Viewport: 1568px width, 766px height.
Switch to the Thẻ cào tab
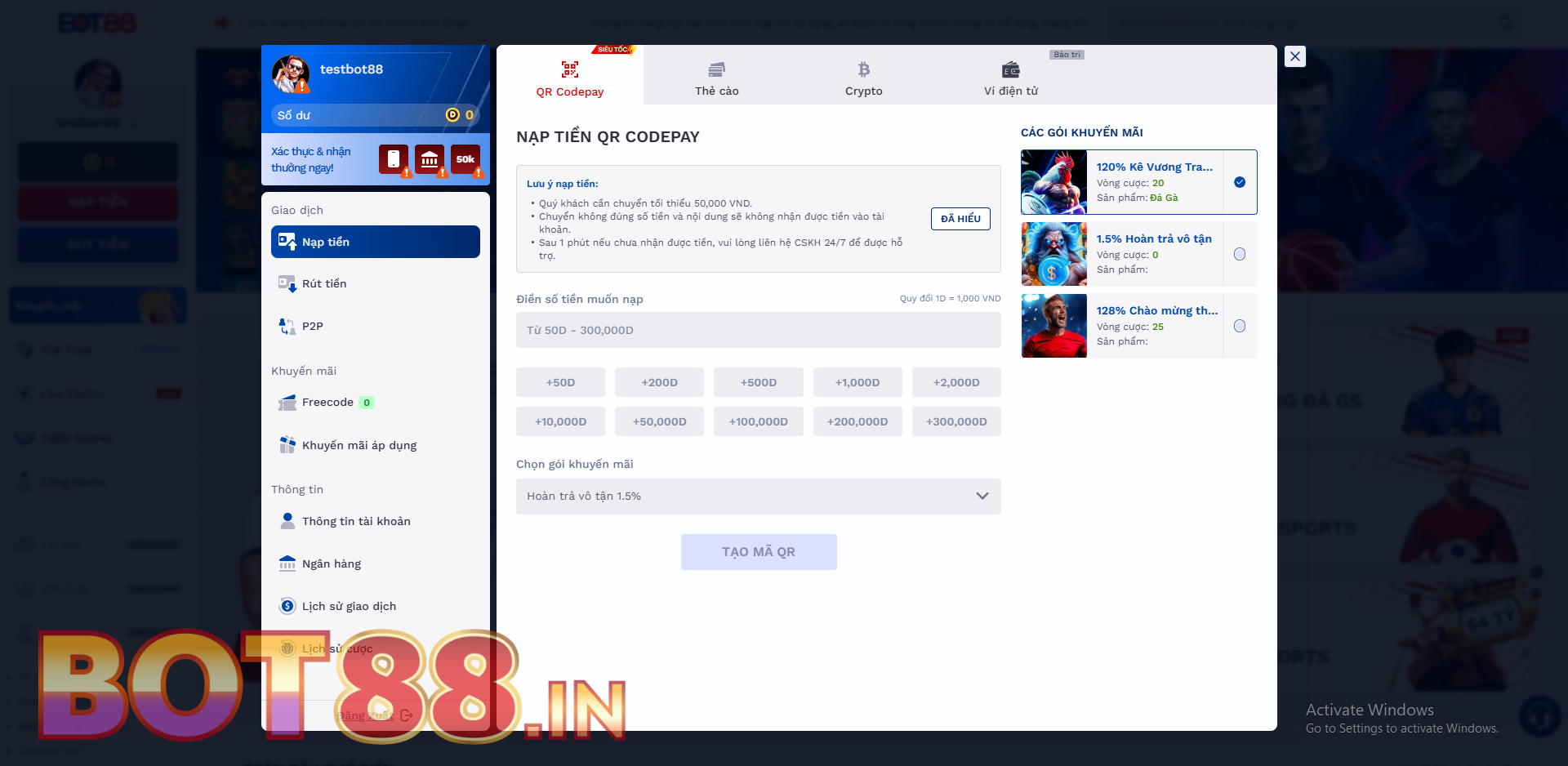716,78
